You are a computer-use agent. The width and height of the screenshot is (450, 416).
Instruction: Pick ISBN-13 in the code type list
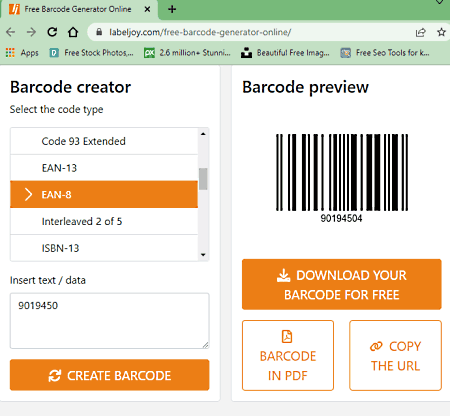coord(104,248)
